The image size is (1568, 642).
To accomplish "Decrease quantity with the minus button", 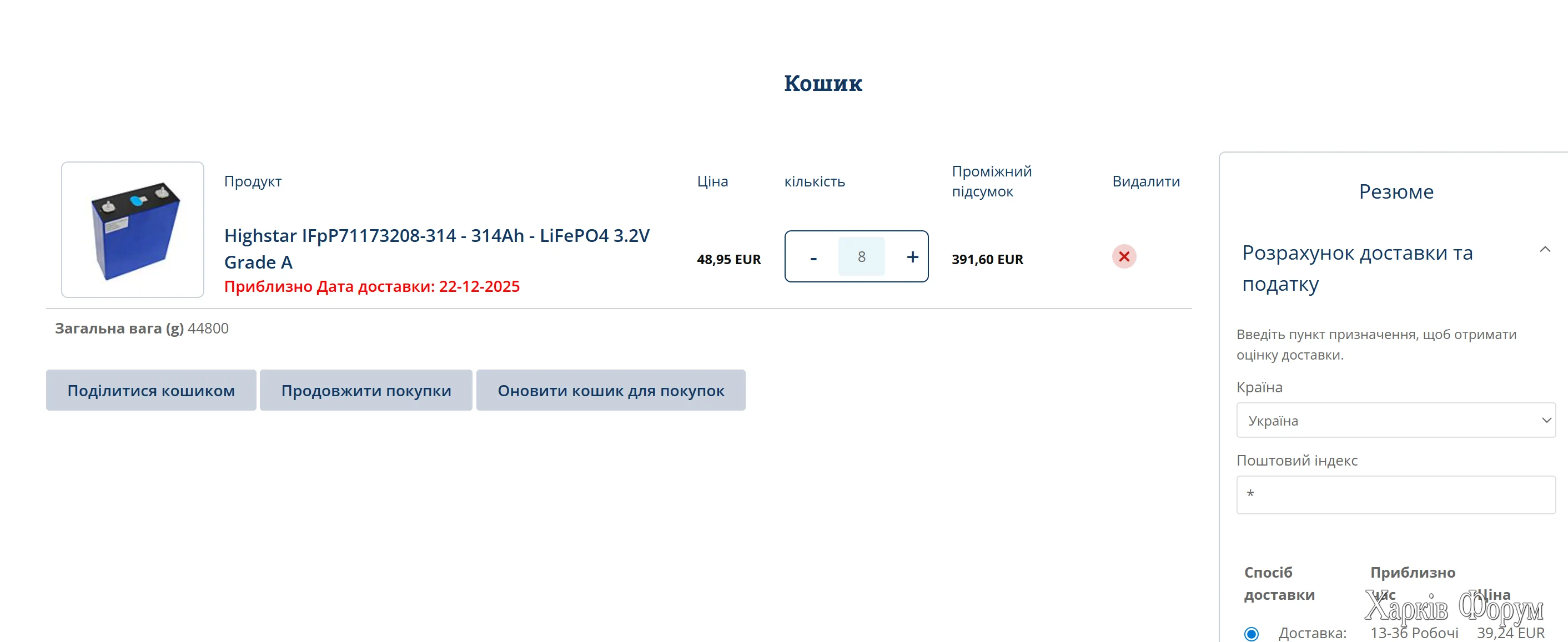I will coord(813,257).
